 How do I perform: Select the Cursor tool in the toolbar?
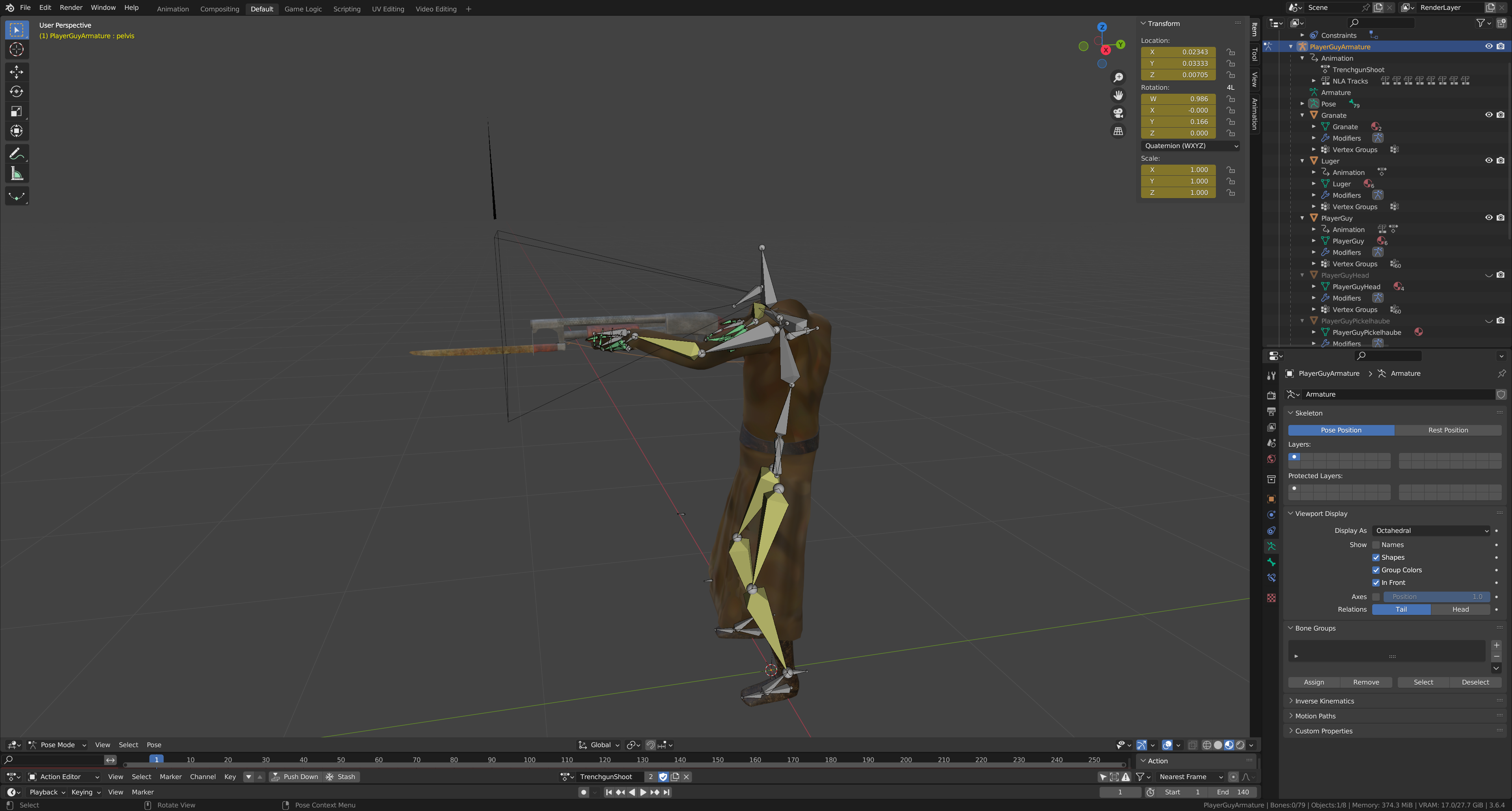click(x=17, y=50)
